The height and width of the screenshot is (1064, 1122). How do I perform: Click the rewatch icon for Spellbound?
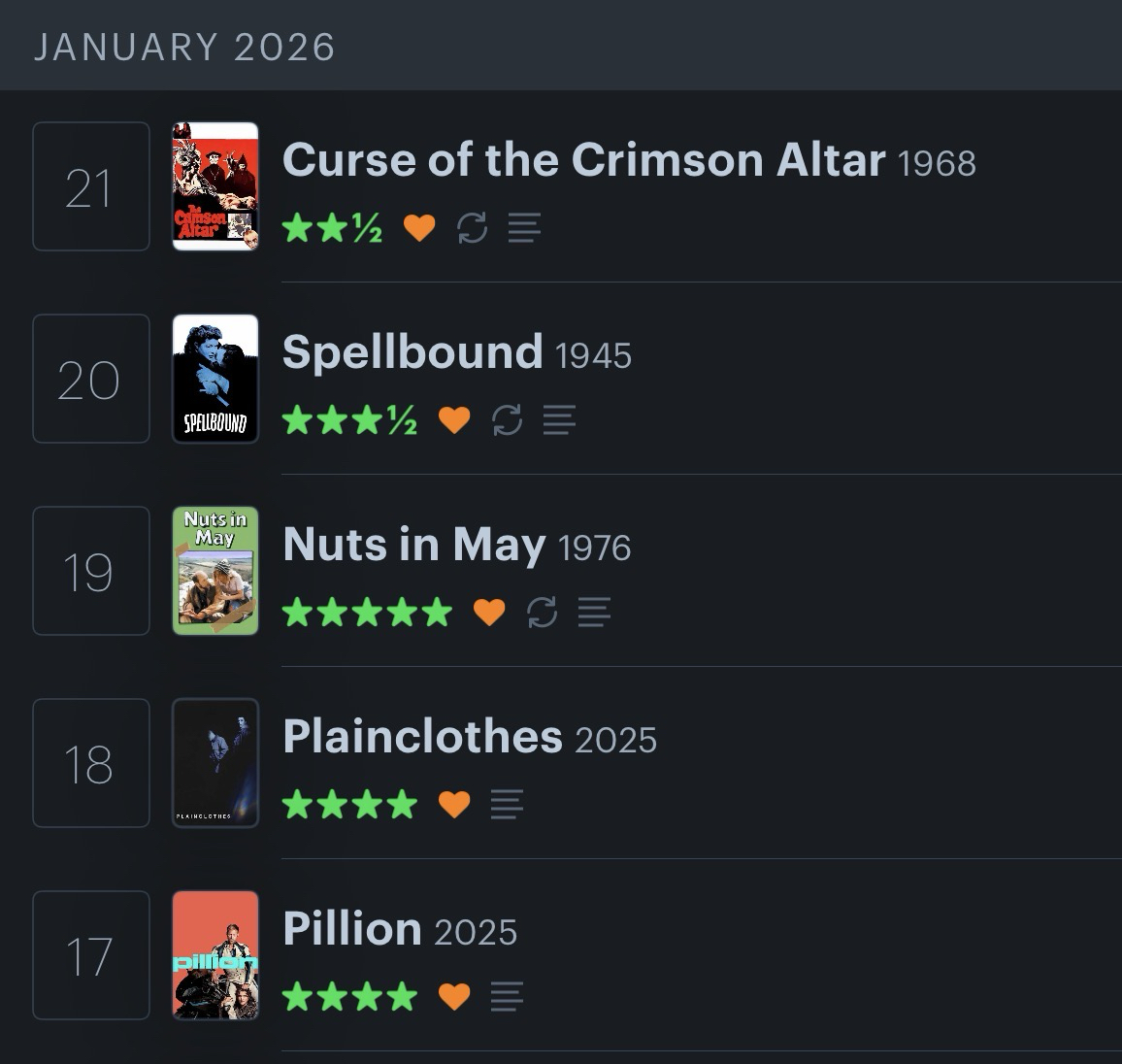point(507,420)
